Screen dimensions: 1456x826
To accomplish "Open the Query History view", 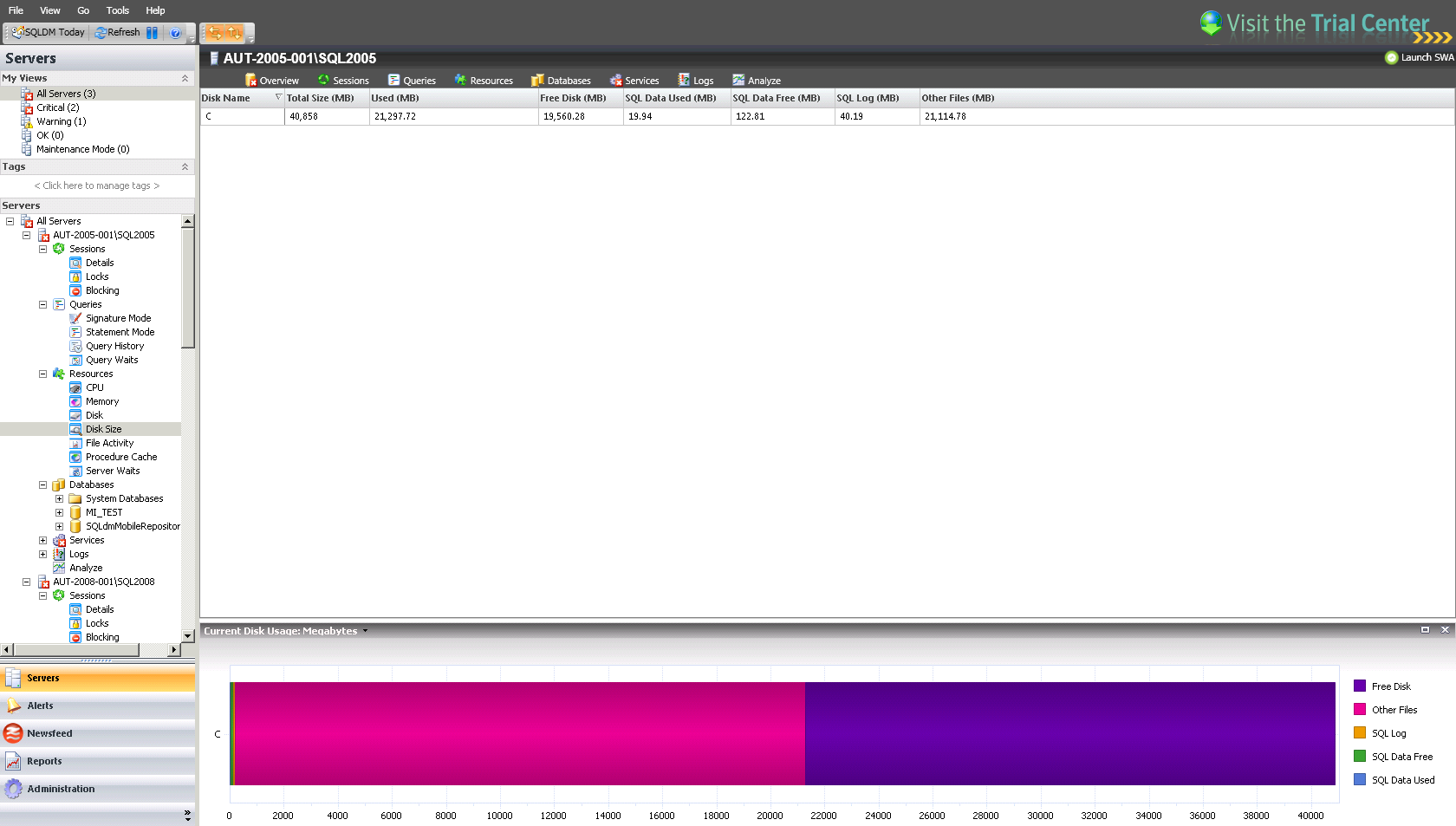I will point(114,346).
